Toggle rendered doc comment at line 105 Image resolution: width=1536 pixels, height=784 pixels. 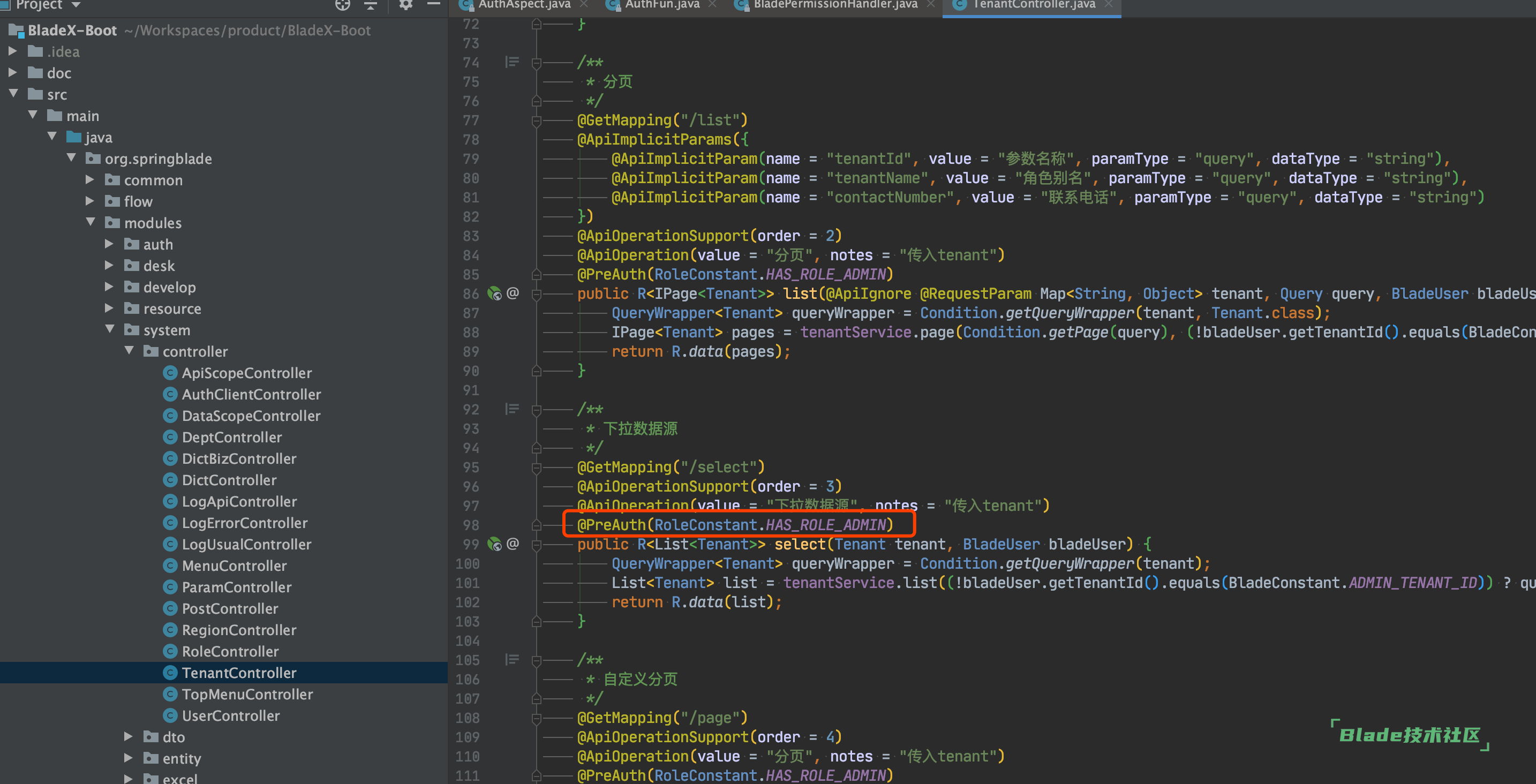coord(511,659)
